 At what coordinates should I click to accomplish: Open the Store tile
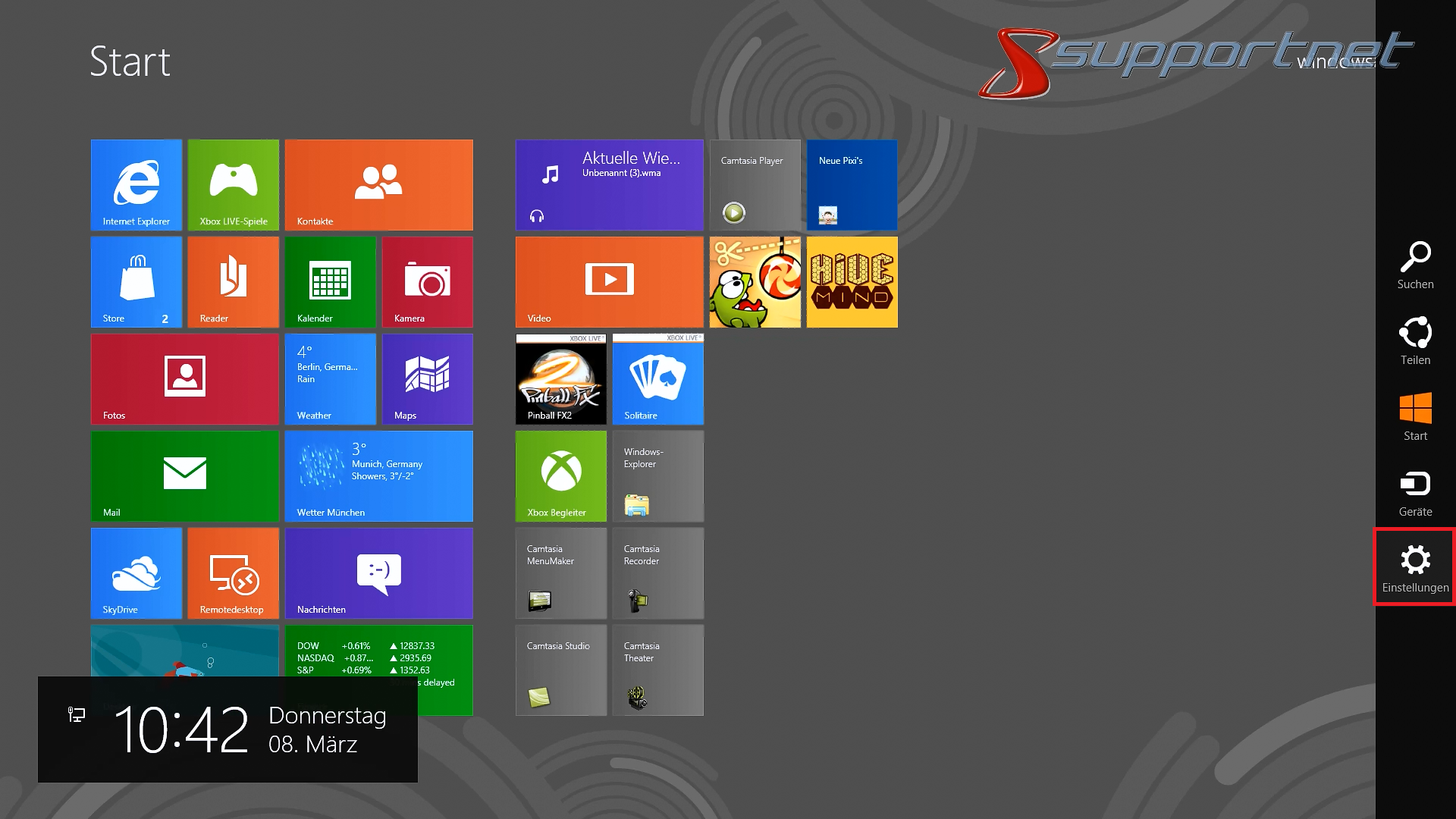click(x=136, y=282)
